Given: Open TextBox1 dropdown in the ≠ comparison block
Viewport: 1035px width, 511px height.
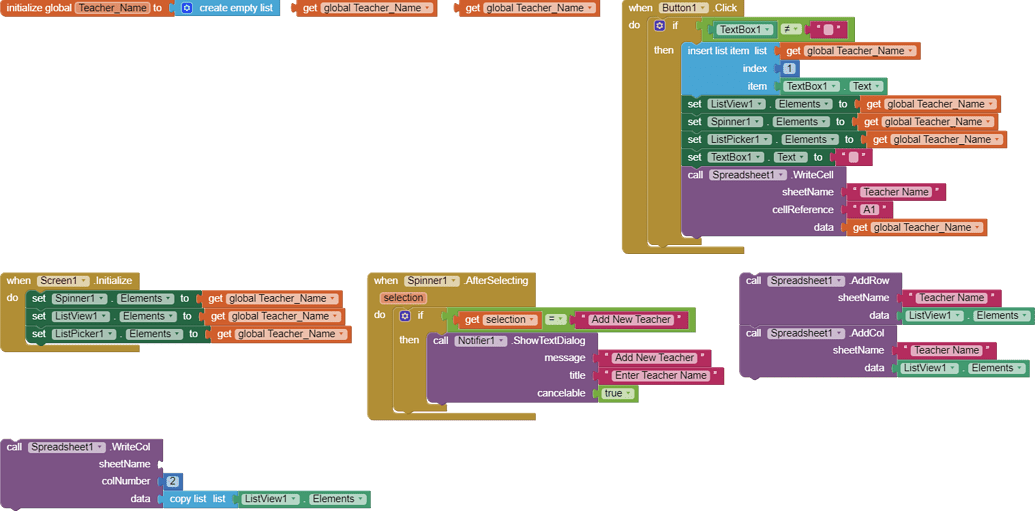Looking at the screenshot, I should pyautogui.click(x=746, y=30).
